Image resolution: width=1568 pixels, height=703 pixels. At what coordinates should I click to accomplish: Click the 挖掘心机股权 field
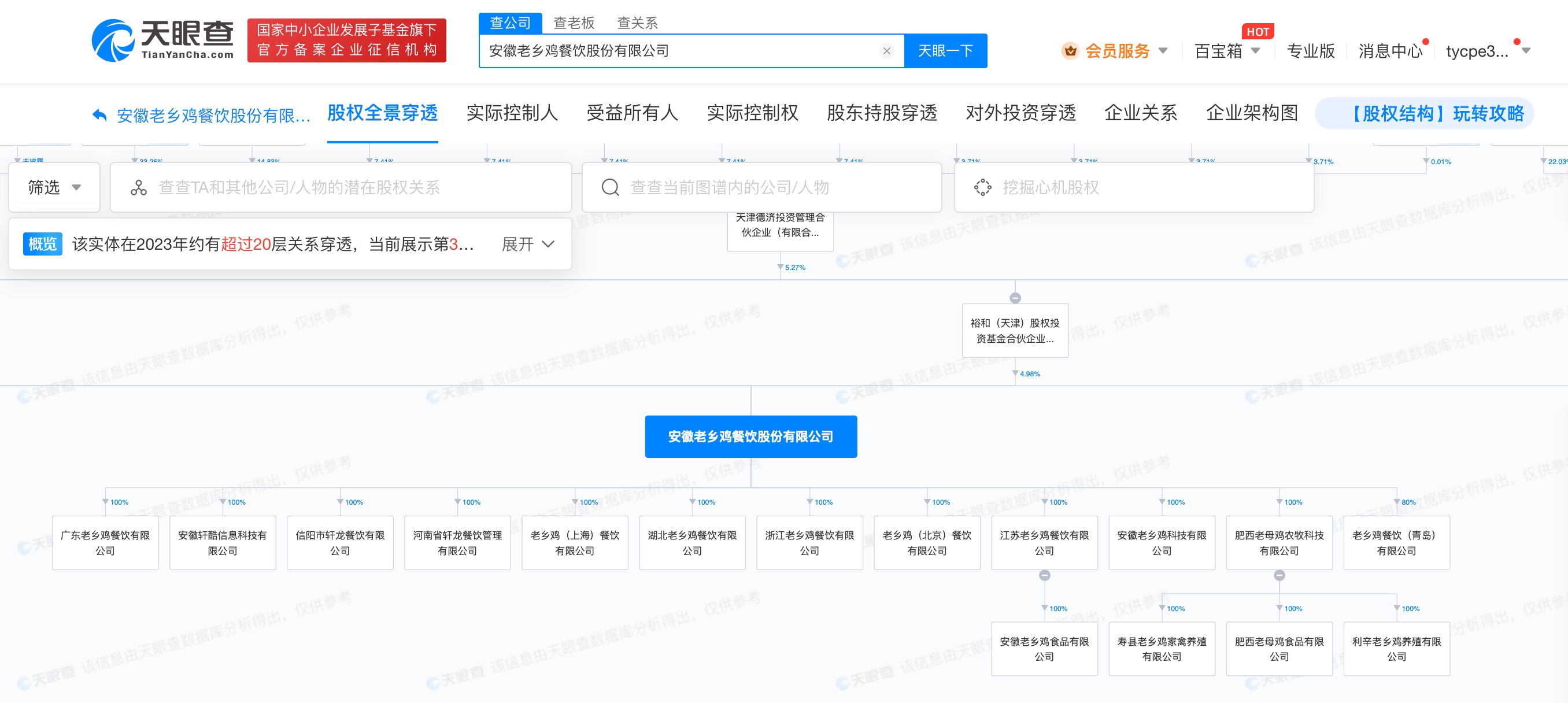pyautogui.click(x=1134, y=187)
